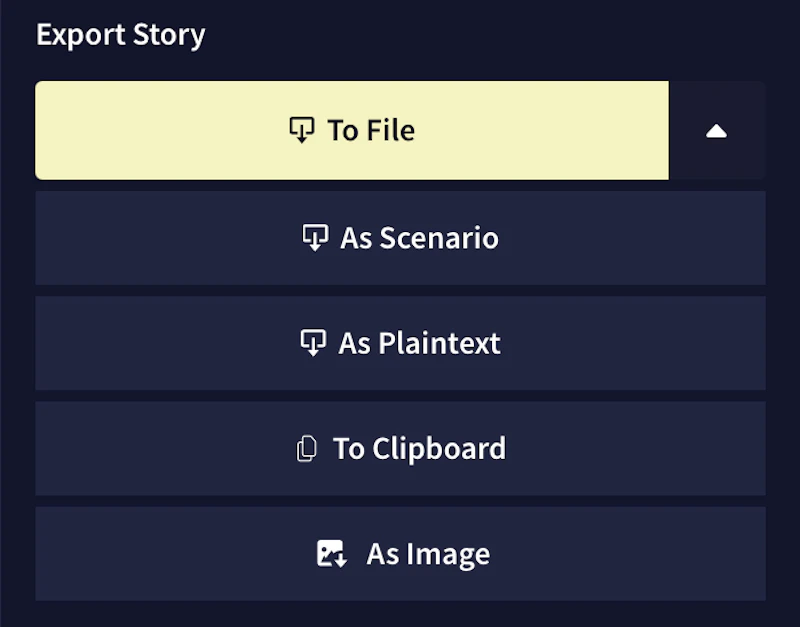Click the download icon on As Scenario
This screenshot has height=627, width=800.
[315, 238]
